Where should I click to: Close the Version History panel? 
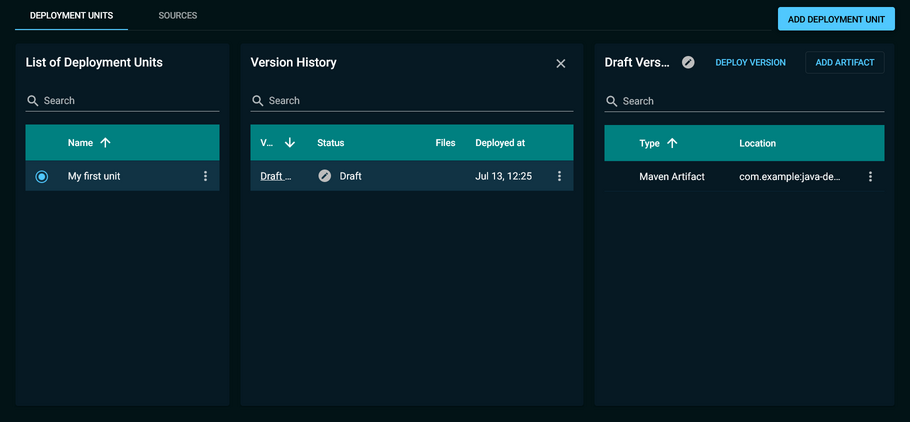pyautogui.click(x=561, y=63)
